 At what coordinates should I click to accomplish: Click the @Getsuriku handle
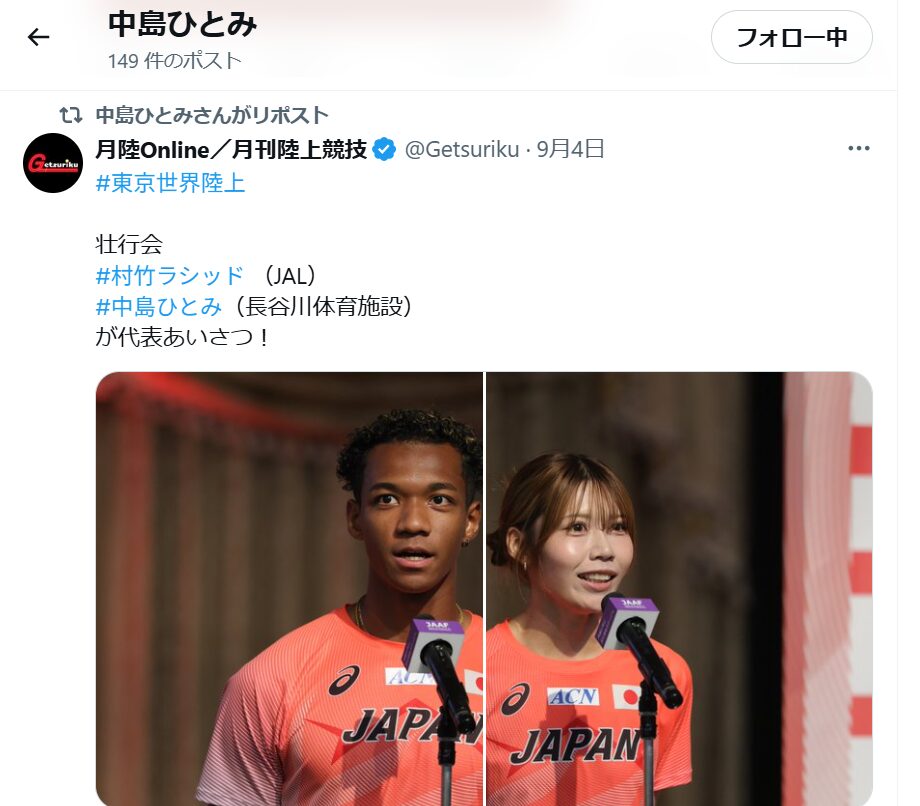462,150
